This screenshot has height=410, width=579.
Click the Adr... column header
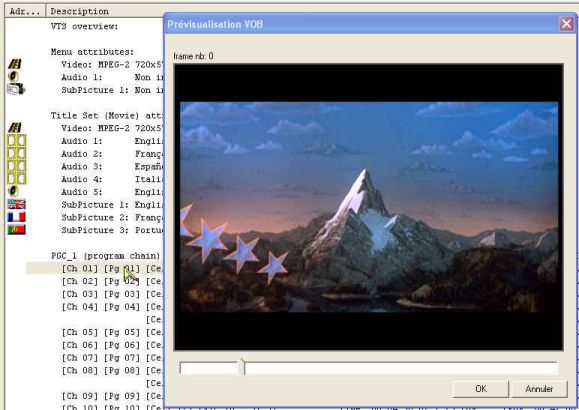click(25, 11)
